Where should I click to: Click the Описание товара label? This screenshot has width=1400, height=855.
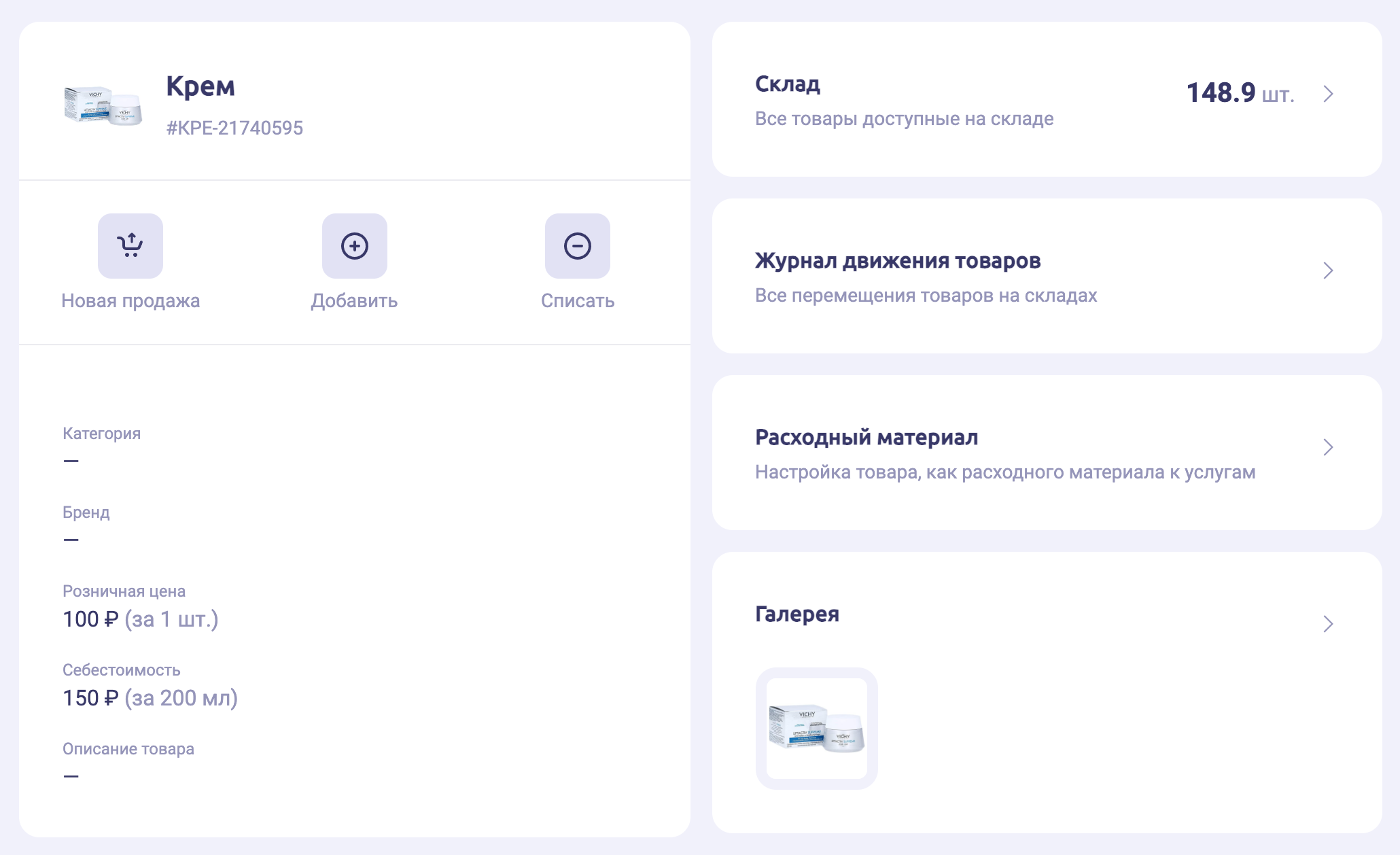128,749
